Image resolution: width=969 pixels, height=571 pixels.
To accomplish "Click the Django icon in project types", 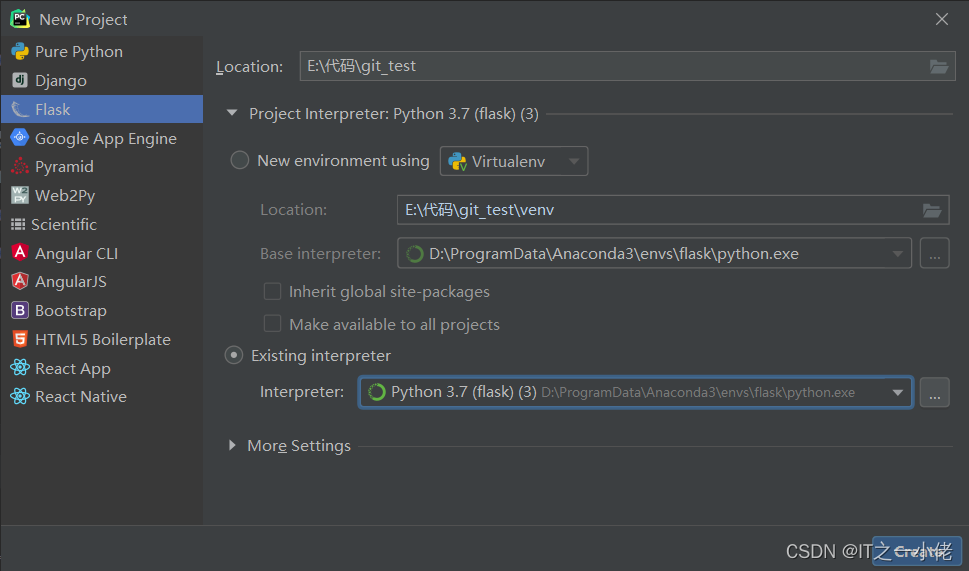I will (19, 80).
